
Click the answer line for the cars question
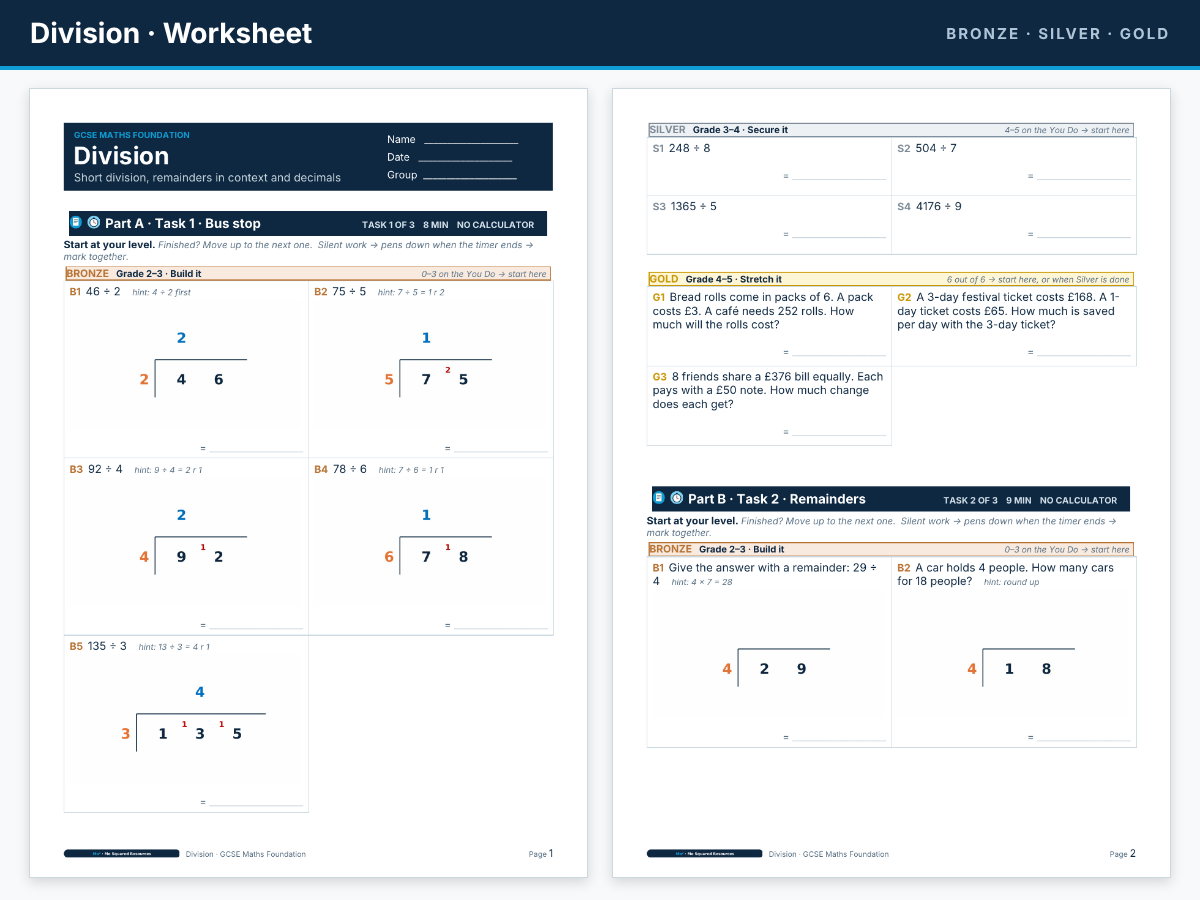pyautogui.click(x=1084, y=740)
